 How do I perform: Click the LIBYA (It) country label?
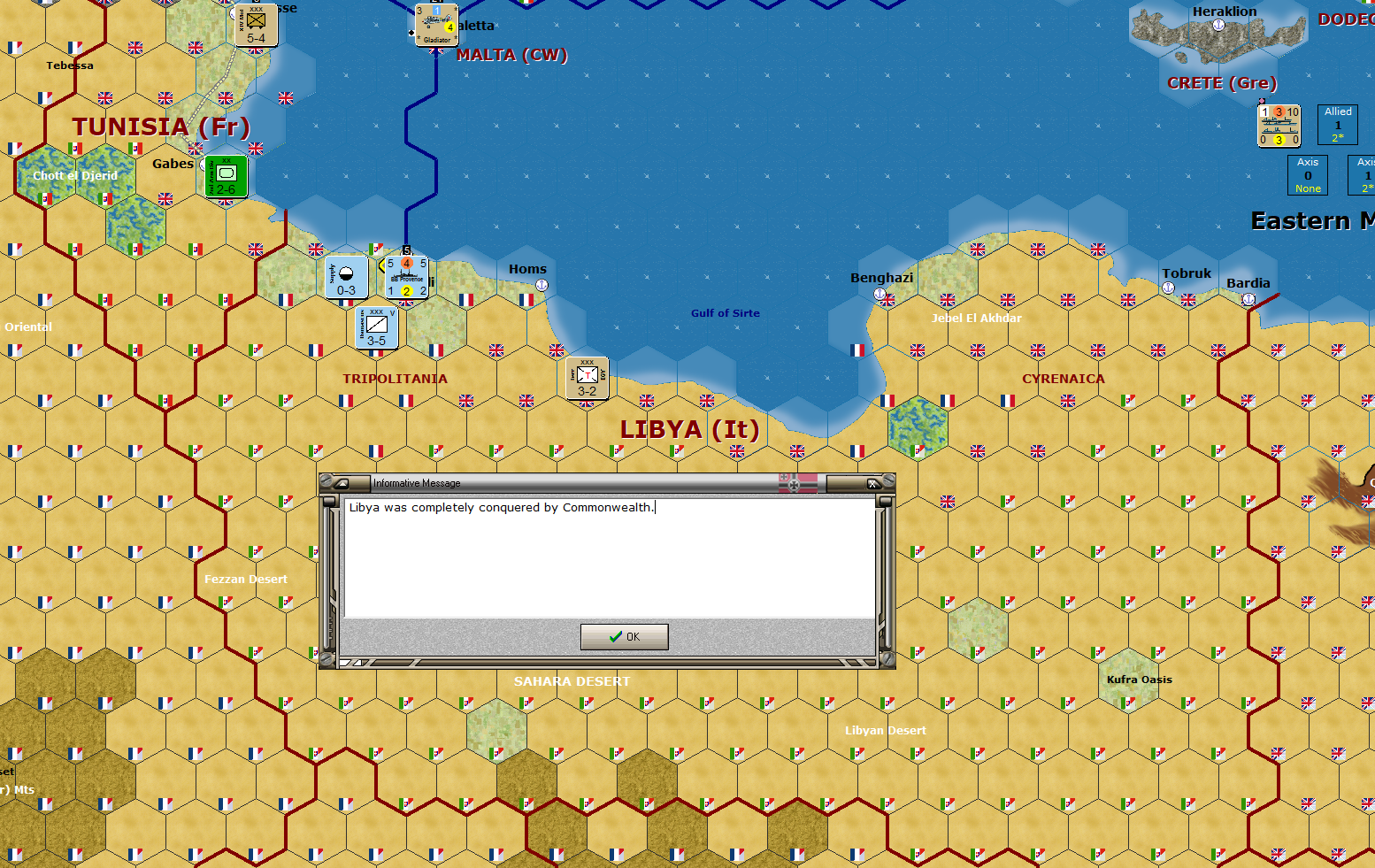tap(689, 429)
